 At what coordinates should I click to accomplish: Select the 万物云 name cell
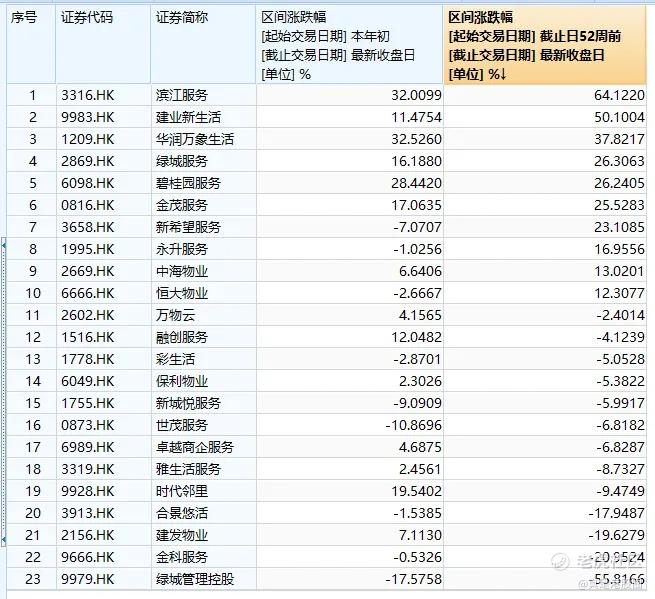pos(203,315)
